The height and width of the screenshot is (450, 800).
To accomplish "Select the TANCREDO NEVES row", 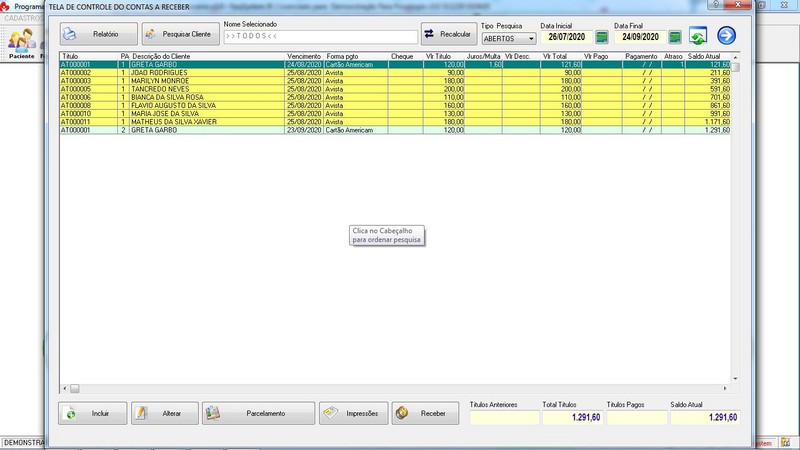I will coord(160,88).
